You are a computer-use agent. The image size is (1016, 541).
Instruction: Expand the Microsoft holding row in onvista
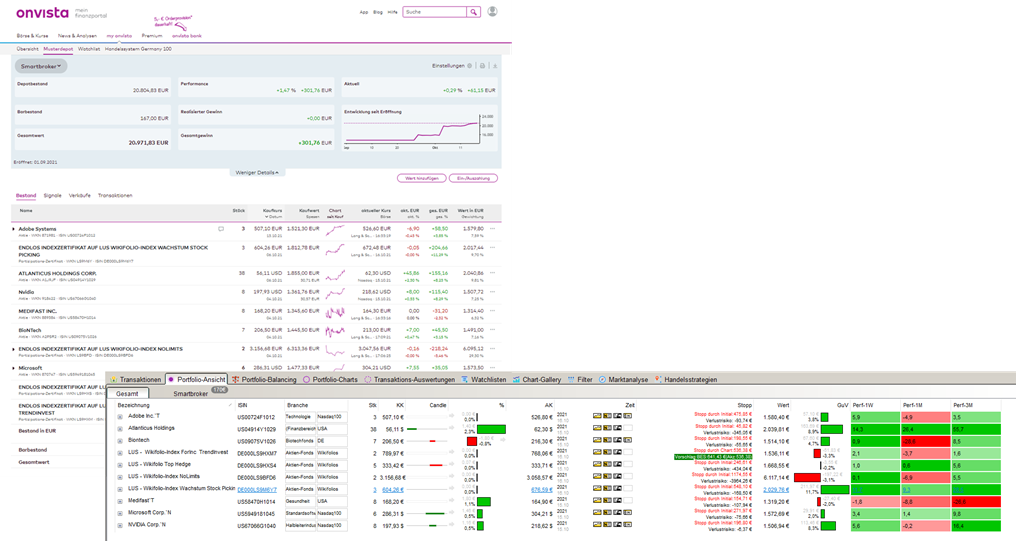14,368
